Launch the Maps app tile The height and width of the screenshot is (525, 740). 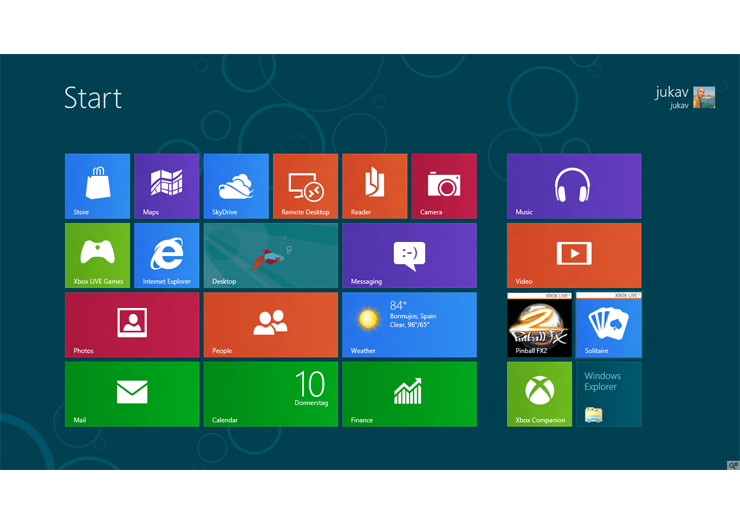coord(167,186)
